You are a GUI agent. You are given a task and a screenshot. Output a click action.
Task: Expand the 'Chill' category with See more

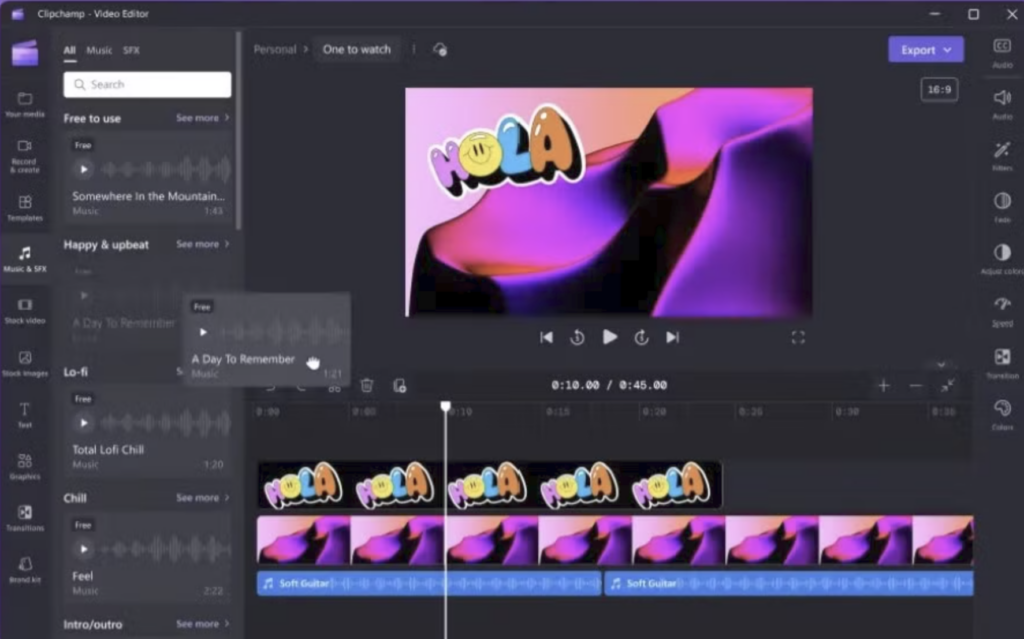tap(200, 498)
